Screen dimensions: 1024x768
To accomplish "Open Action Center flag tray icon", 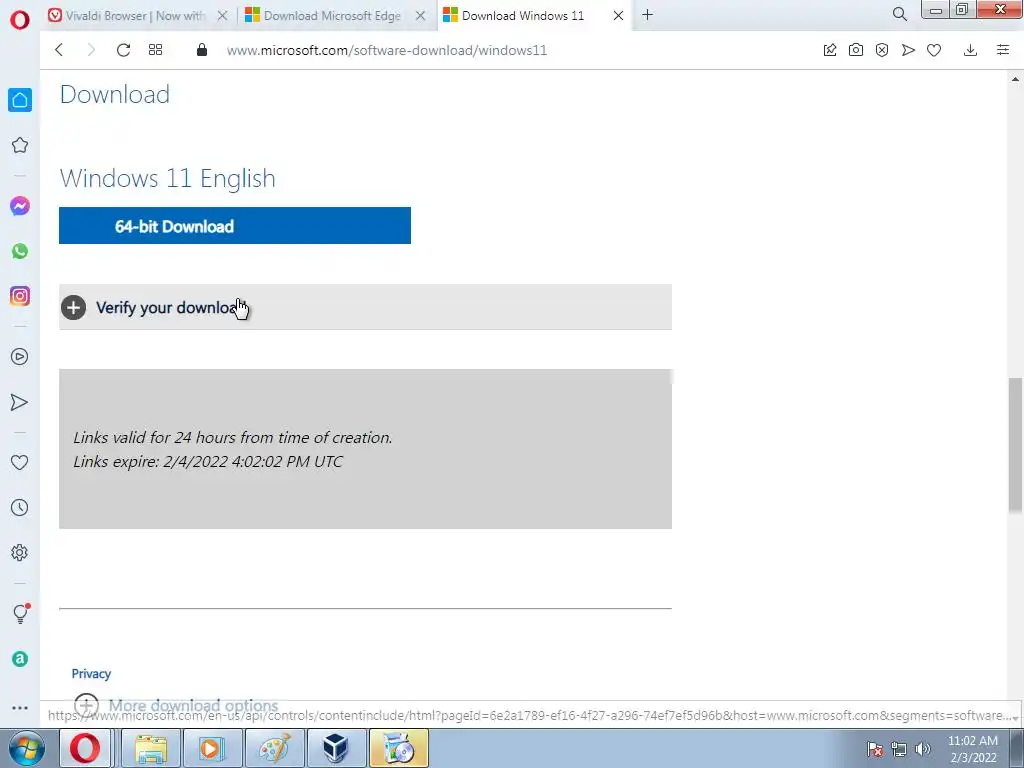I will (874, 749).
